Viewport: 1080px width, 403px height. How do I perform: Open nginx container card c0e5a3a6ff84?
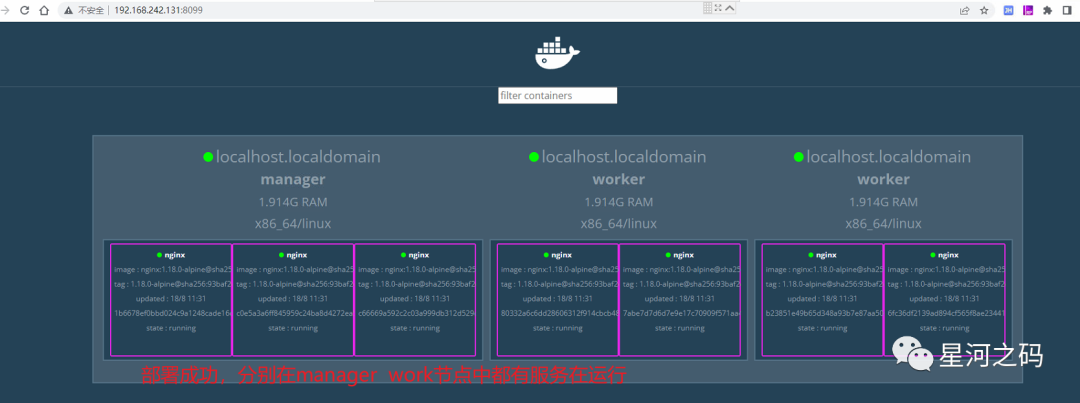click(293, 300)
